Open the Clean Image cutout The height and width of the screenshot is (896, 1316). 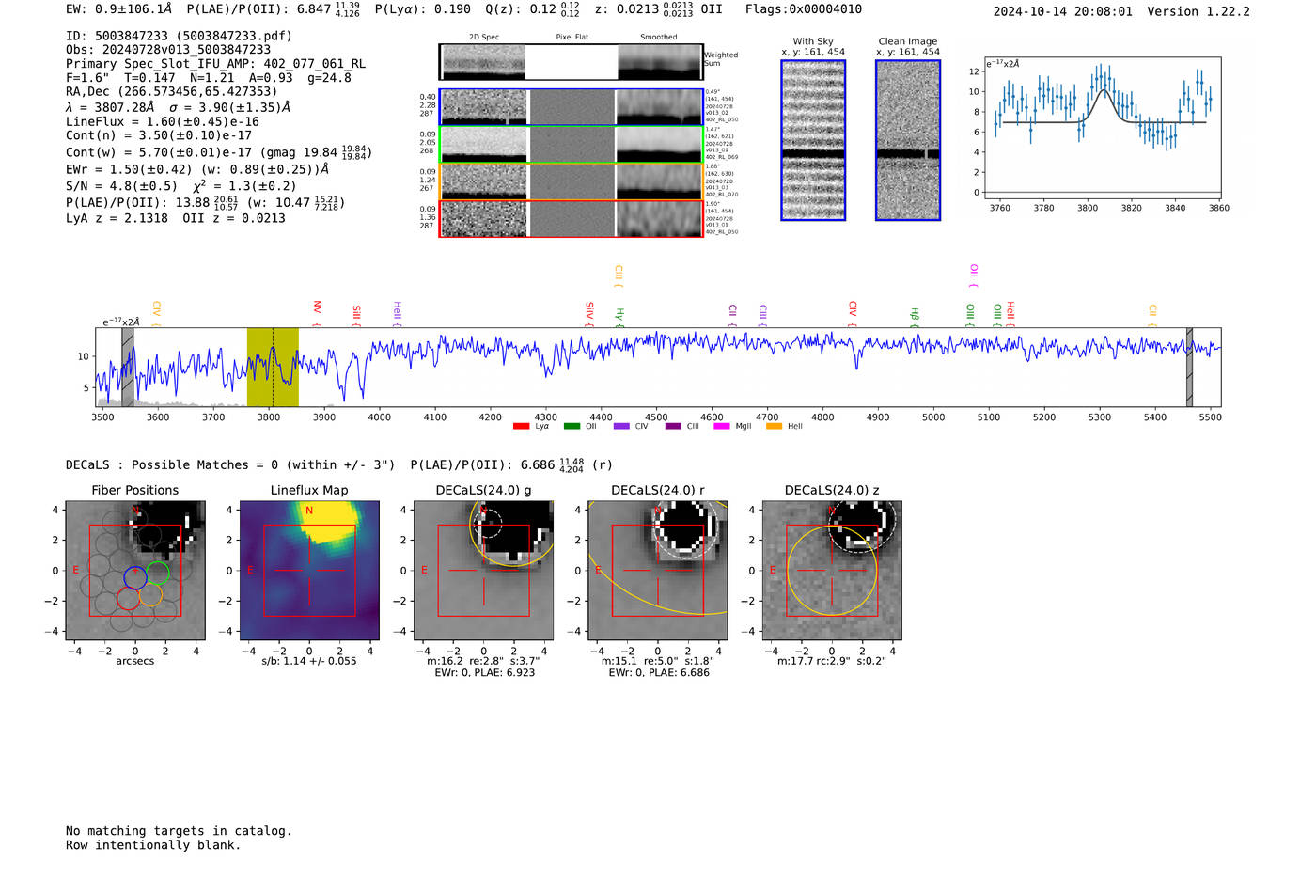pos(908,140)
